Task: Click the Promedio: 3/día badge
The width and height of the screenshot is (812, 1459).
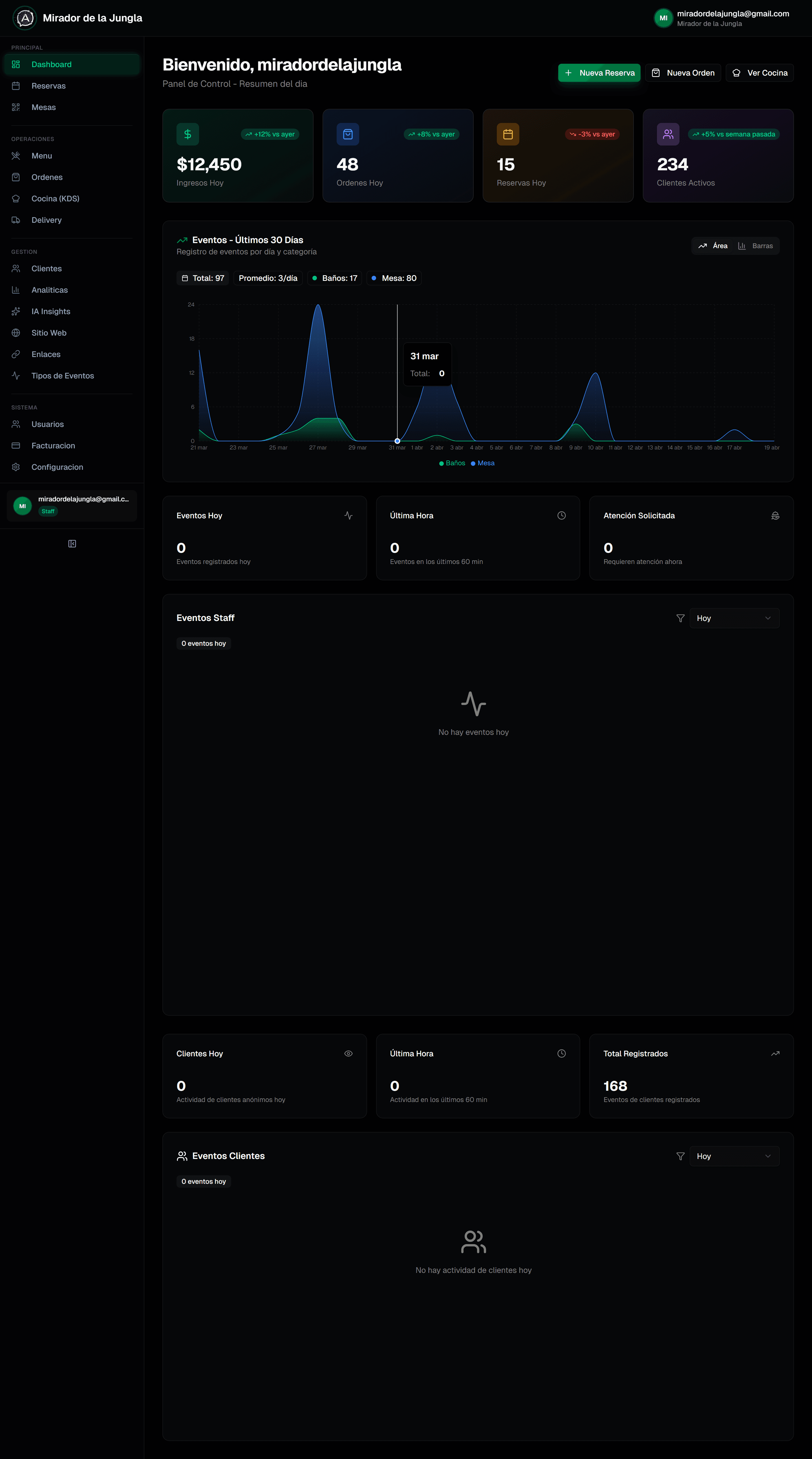Action: [268, 278]
